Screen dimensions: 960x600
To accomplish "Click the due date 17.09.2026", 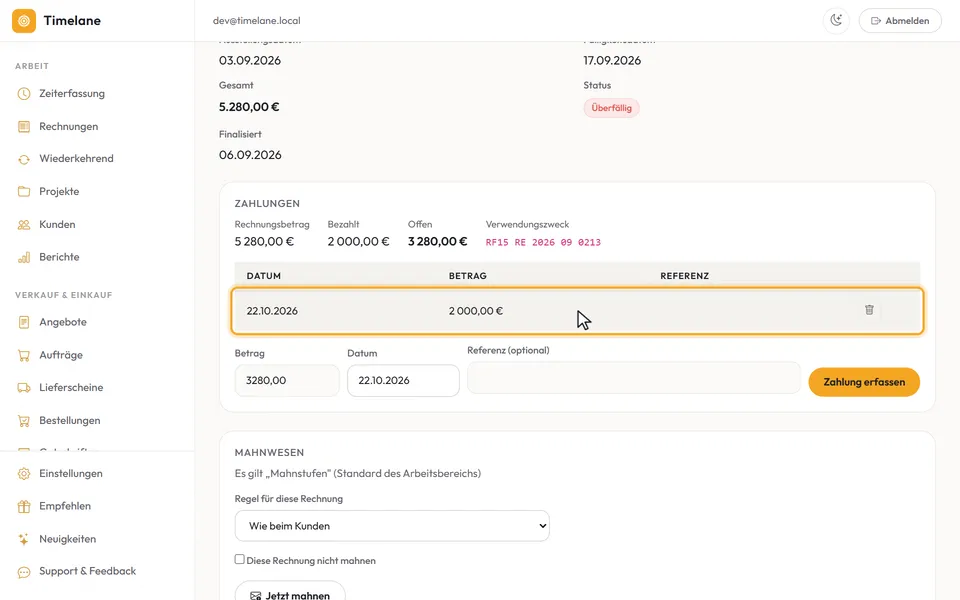I will pyautogui.click(x=612, y=61).
